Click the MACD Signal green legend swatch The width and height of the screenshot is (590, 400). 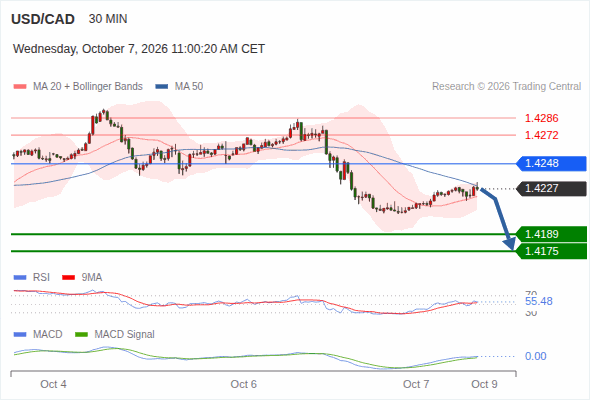point(81,335)
